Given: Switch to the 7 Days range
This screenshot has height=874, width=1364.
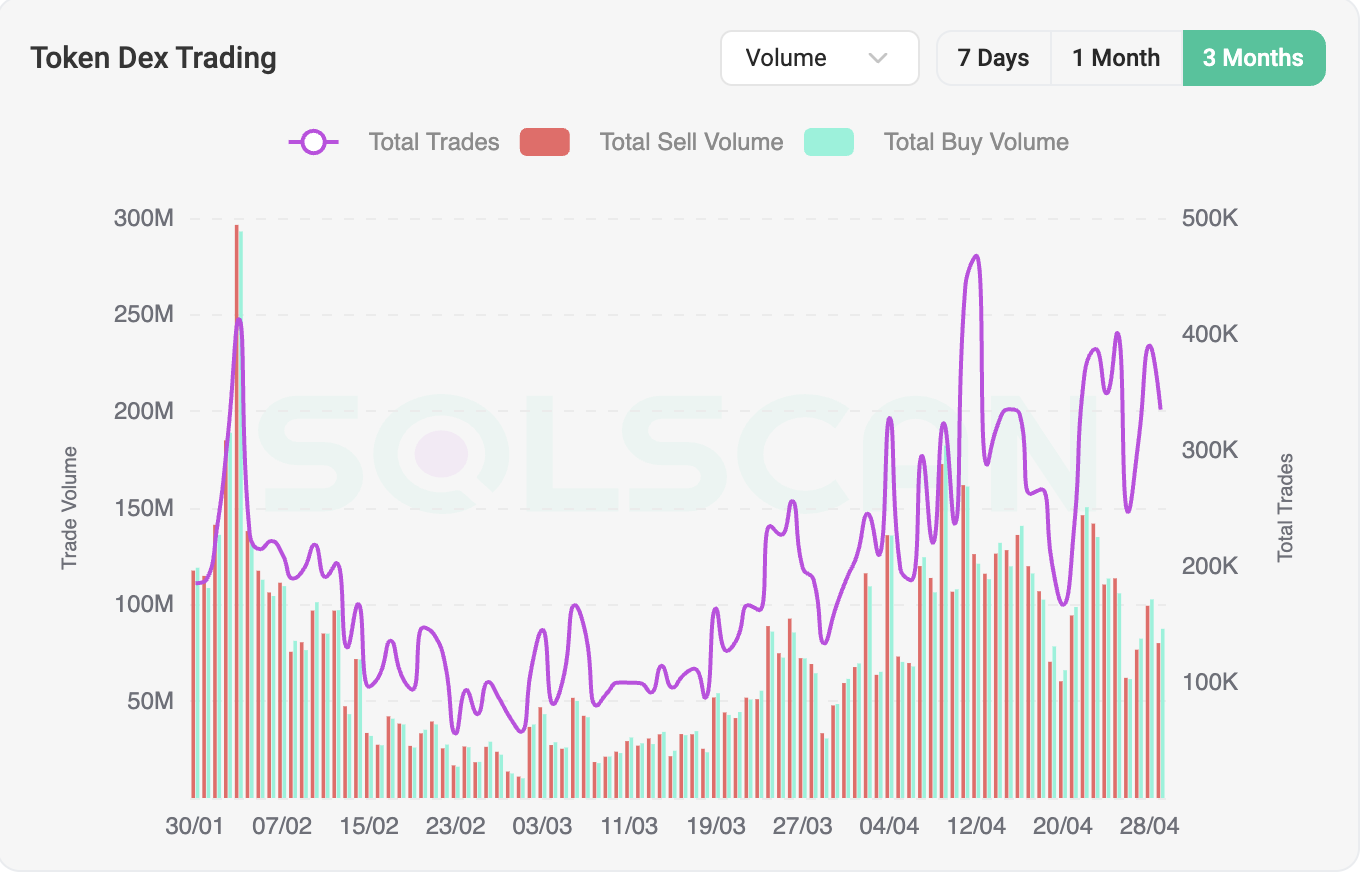Looking at the screenshot, I should pos(993,58).
